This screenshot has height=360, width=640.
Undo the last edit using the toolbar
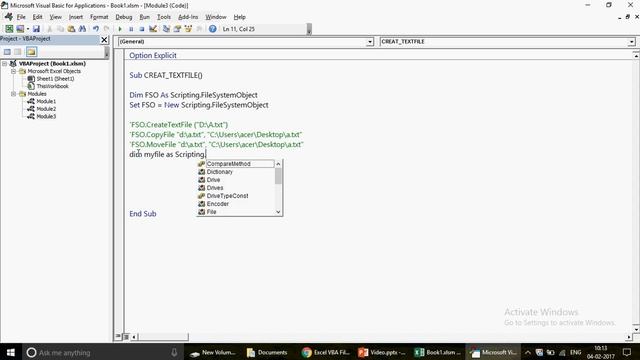pyautogui.click(x=96, y=29)
